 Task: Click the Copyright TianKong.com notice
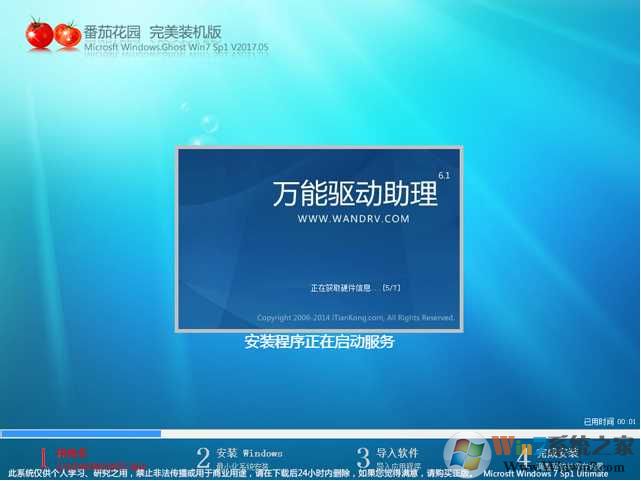click(355, 317)
